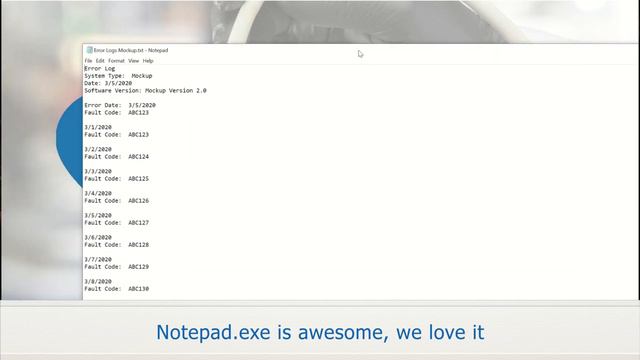Click the 'Fault Code: ABC130' line
This screenshot has width=640, height=360.
click(116, 289)
